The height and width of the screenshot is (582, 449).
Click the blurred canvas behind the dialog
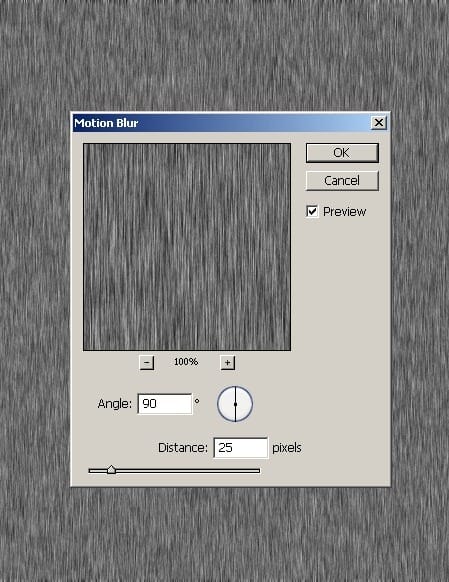tap(223, 56)
